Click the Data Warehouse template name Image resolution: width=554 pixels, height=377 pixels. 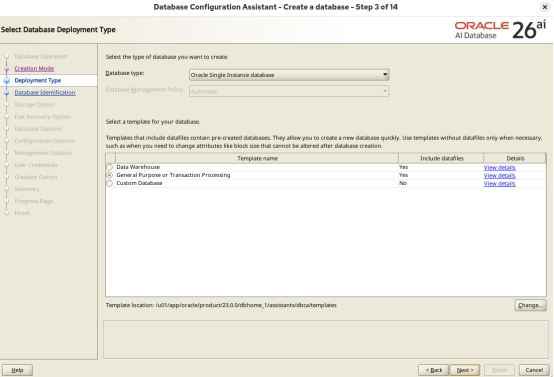(138, 167)
